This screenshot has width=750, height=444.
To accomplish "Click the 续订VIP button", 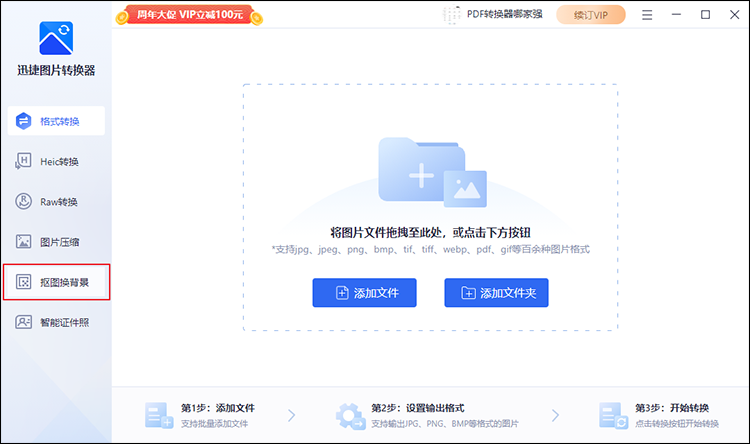I will 597,15.
